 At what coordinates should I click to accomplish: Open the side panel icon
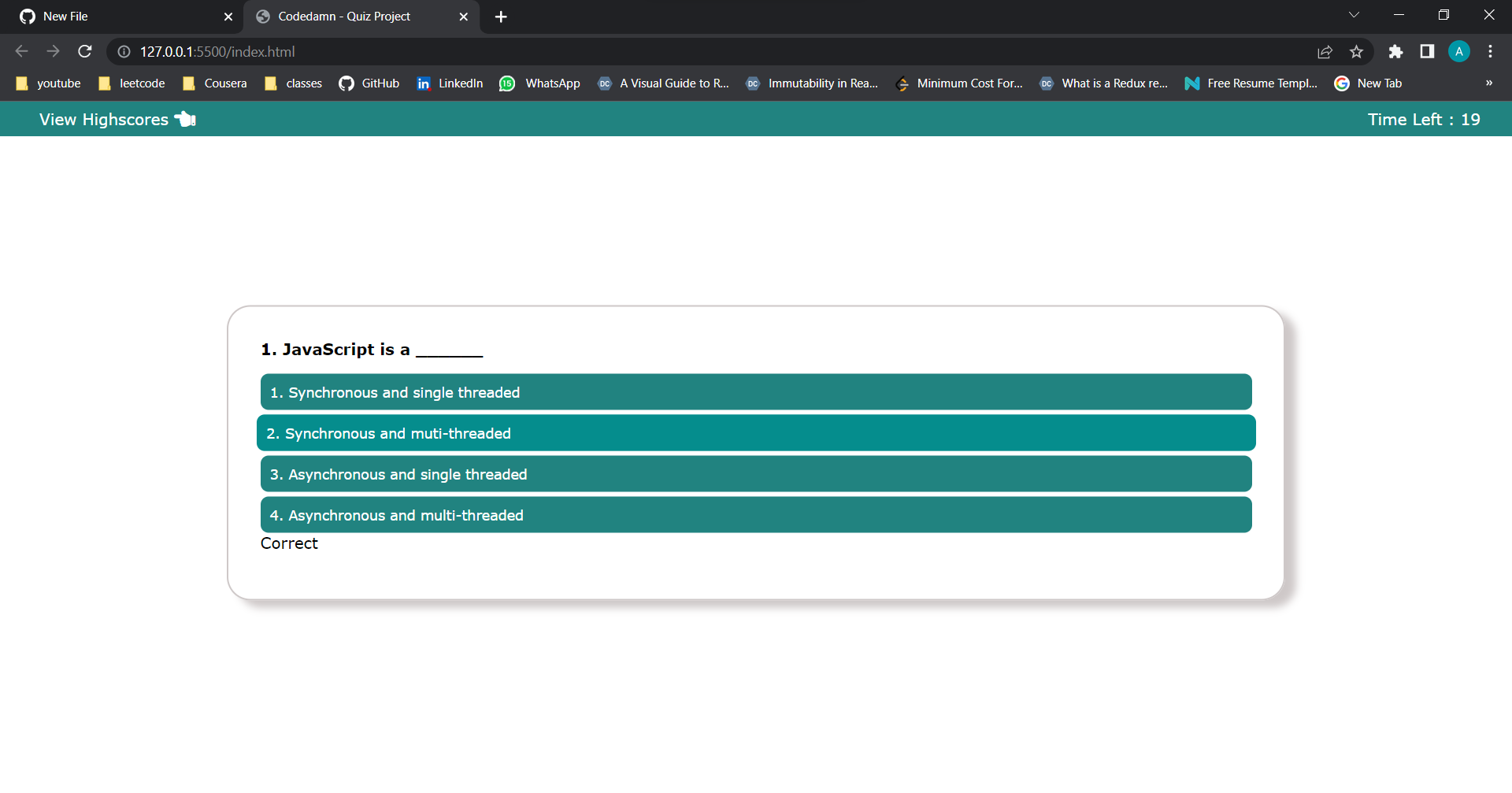1427,51
